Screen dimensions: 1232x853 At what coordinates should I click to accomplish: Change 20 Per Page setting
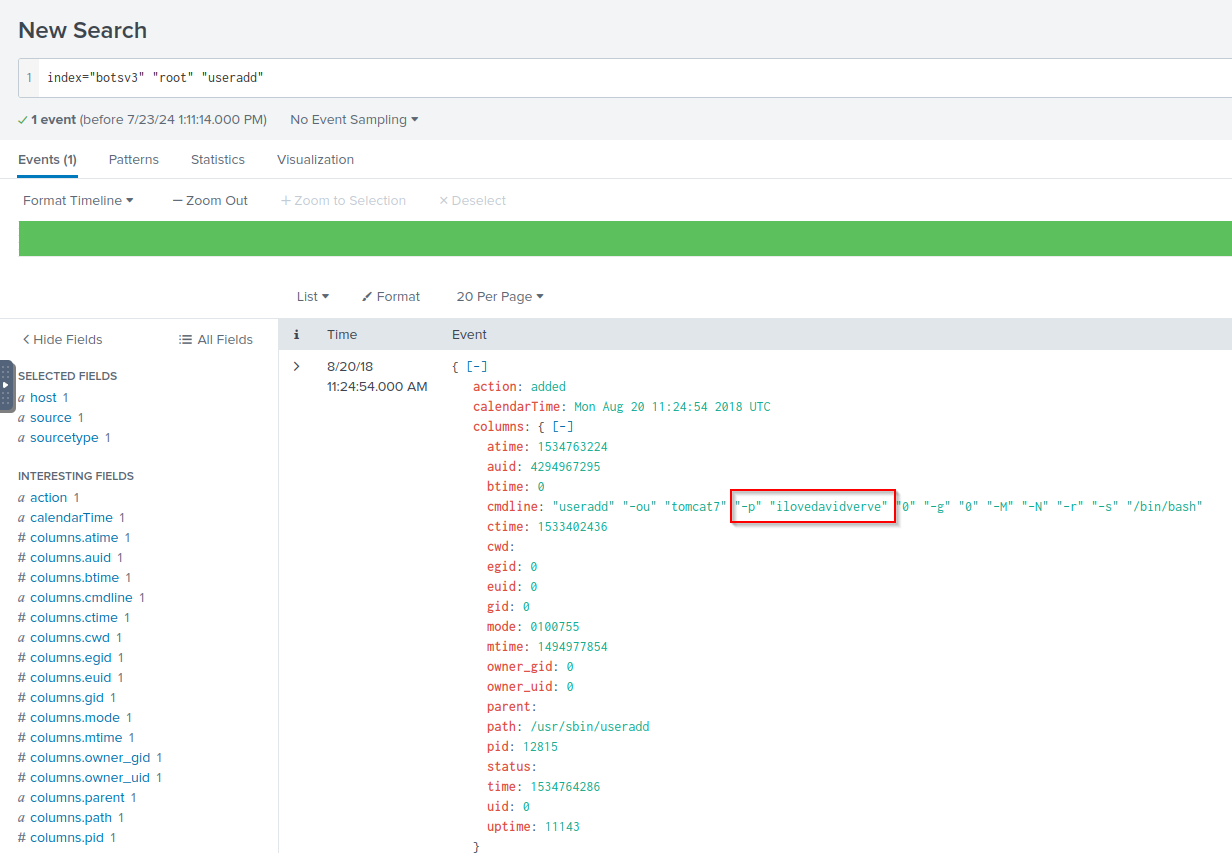[x=500, y=297]
